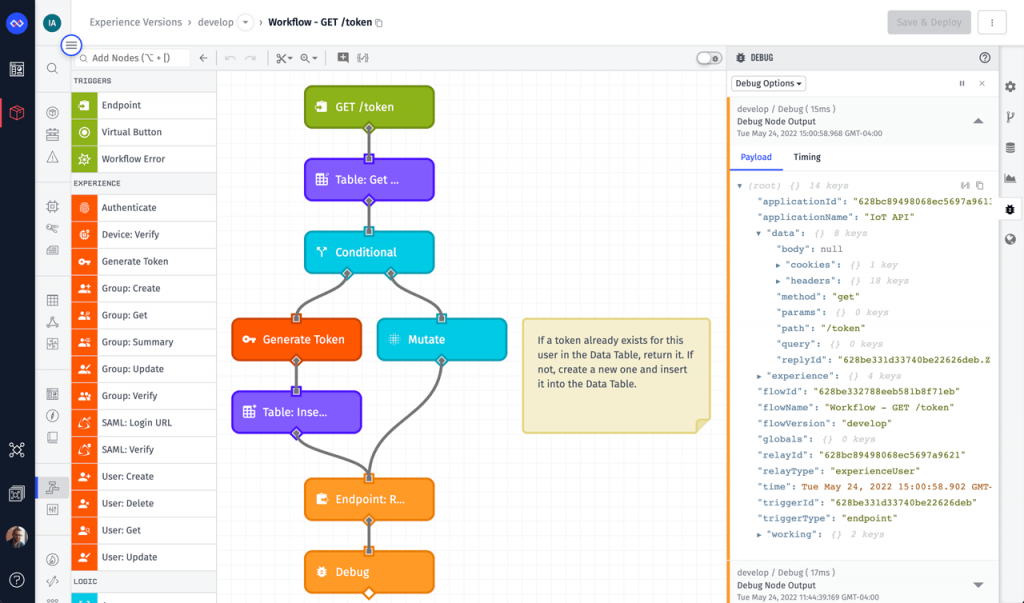Click the debug help question mark icon

click(x=985, y=58)
